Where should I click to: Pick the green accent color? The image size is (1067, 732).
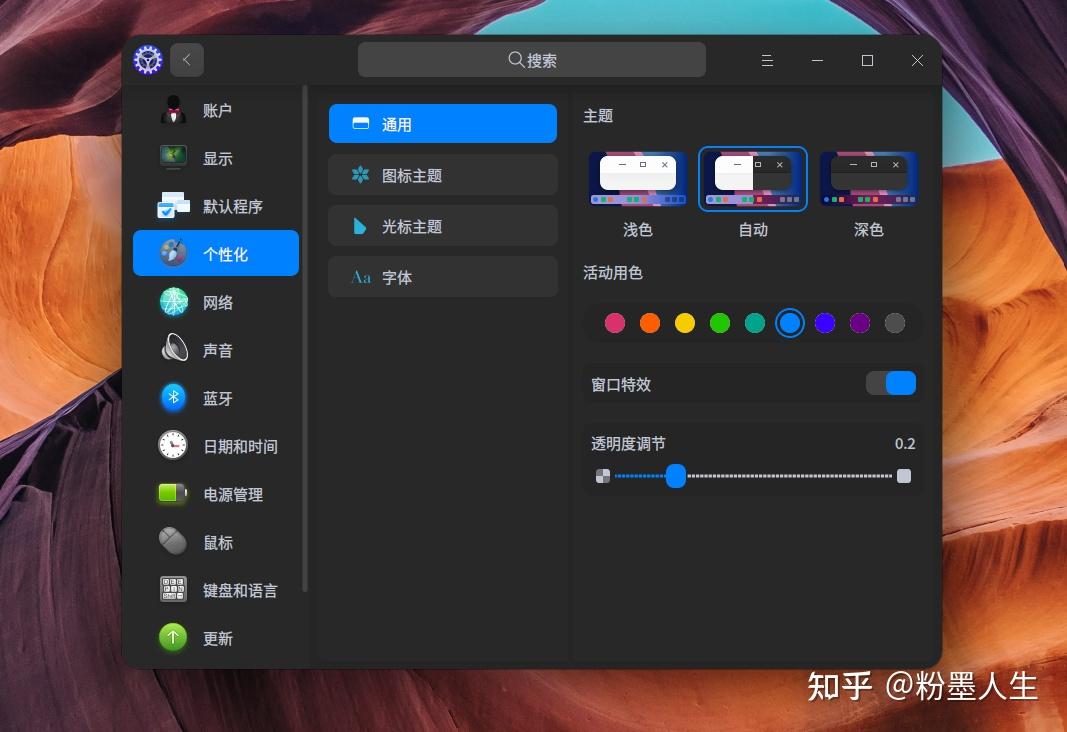(720, 322)
